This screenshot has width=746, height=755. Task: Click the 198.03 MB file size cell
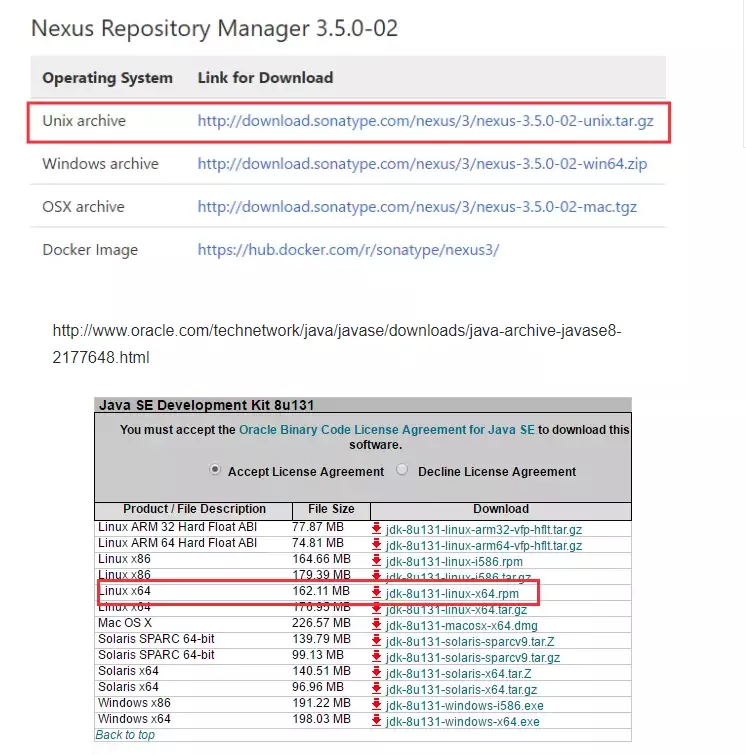(x=321, y=718)
